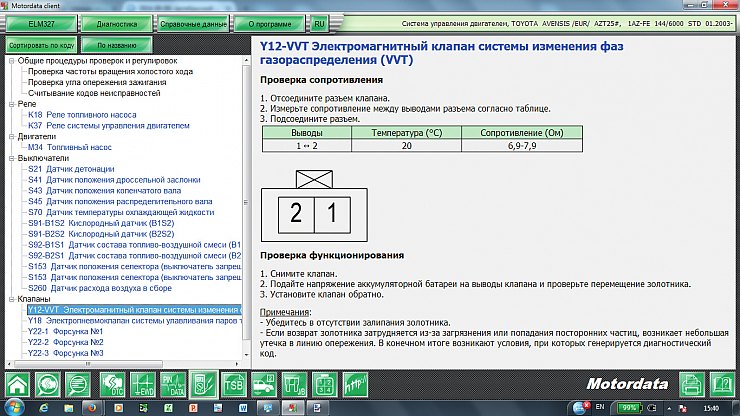Click pin 2 in connector diagram
740x416 pixels.
[x=296, y=215]
